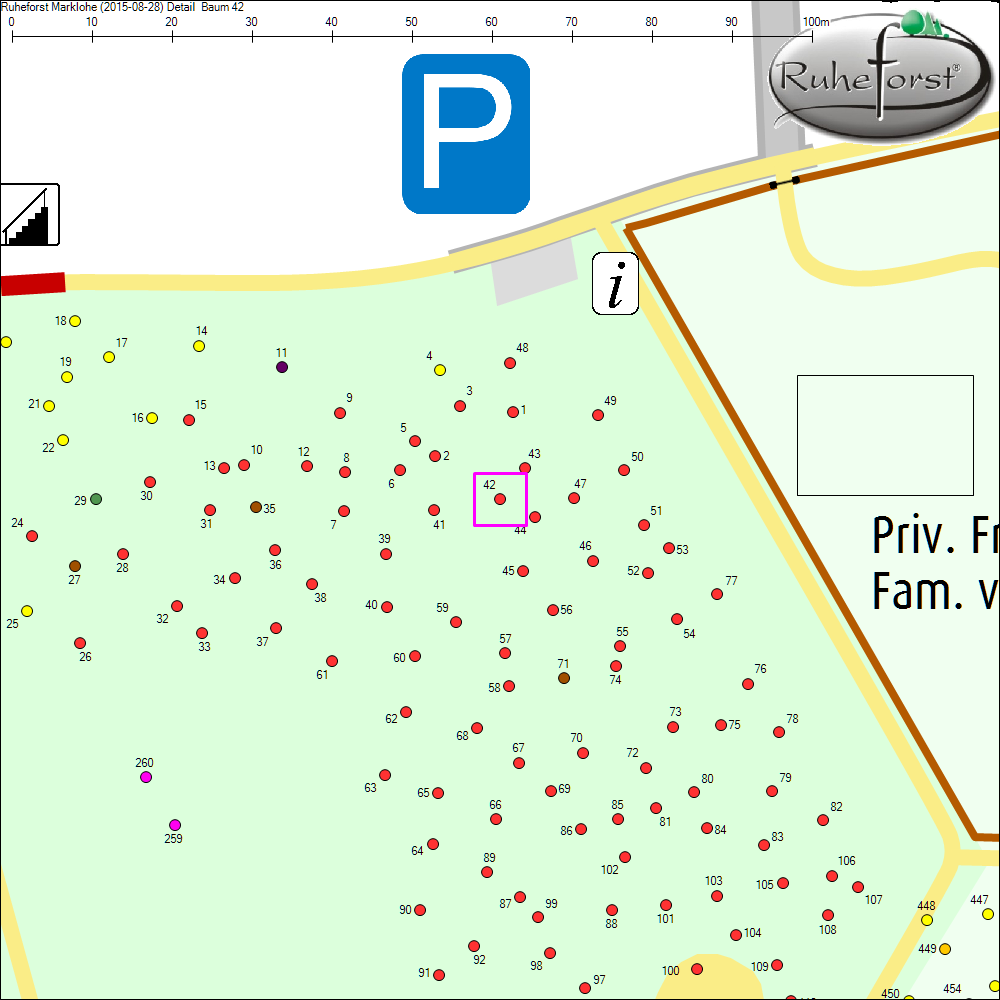Select red tree marker 97

click(585, 988)
